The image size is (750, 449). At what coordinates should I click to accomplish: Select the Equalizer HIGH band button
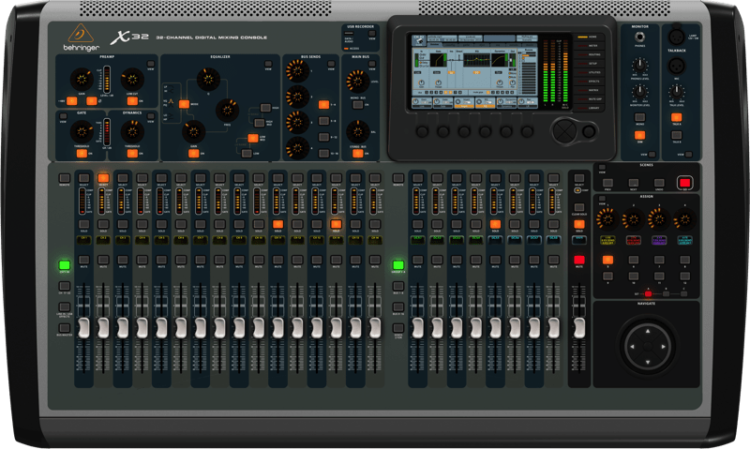(x=265, y=108)
